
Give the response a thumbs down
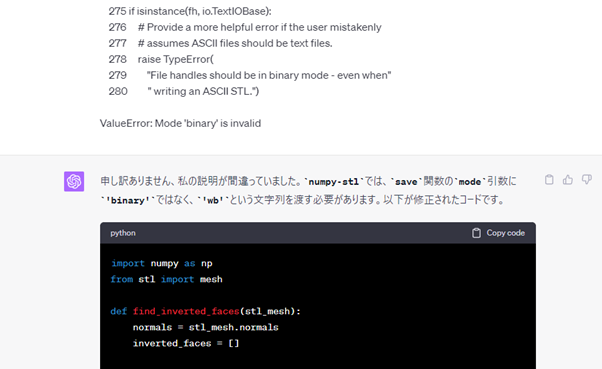coord(587,179)
